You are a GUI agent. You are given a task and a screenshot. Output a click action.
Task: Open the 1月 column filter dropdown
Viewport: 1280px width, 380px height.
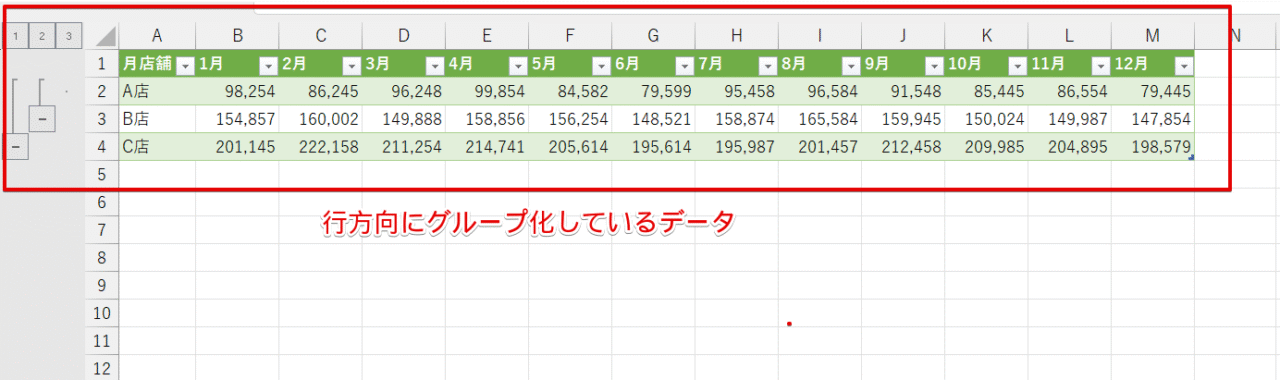coord(268,66)
